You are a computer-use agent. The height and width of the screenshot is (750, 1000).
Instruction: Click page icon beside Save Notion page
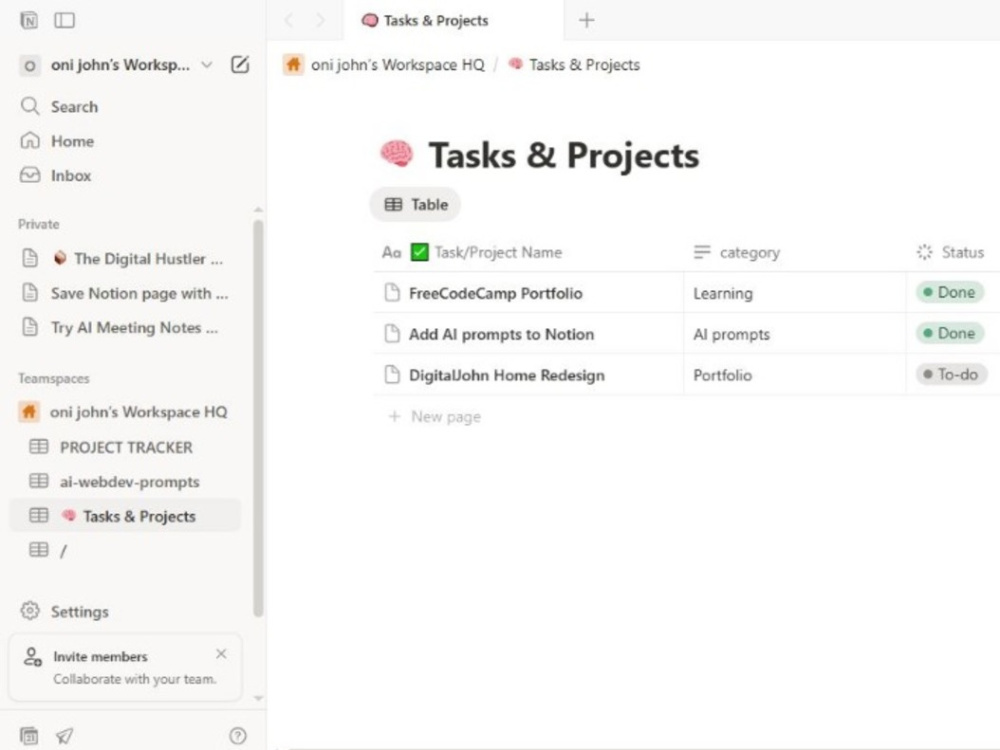click(30, 293)
